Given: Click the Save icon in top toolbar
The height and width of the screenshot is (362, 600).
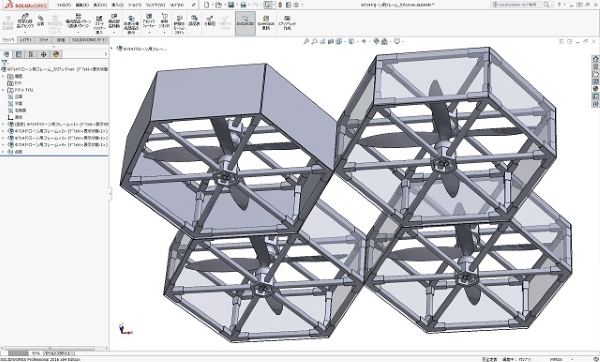Looking at the screenshot, I should 231,5.
